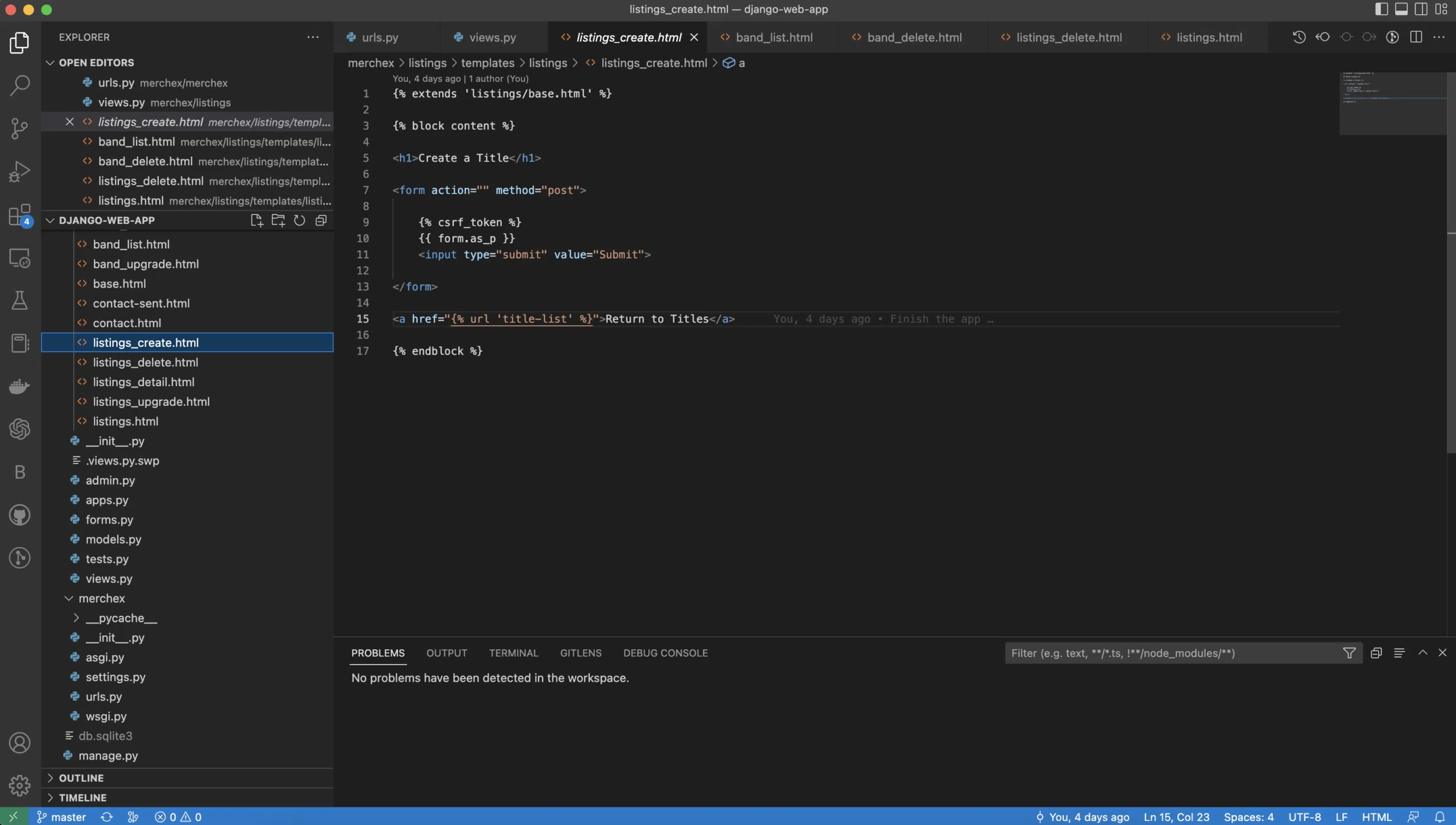Open the DEBUG CONSOLE panel tab
The width and height of the screenshot is (1456, 825).
click(x=665, y=653)
